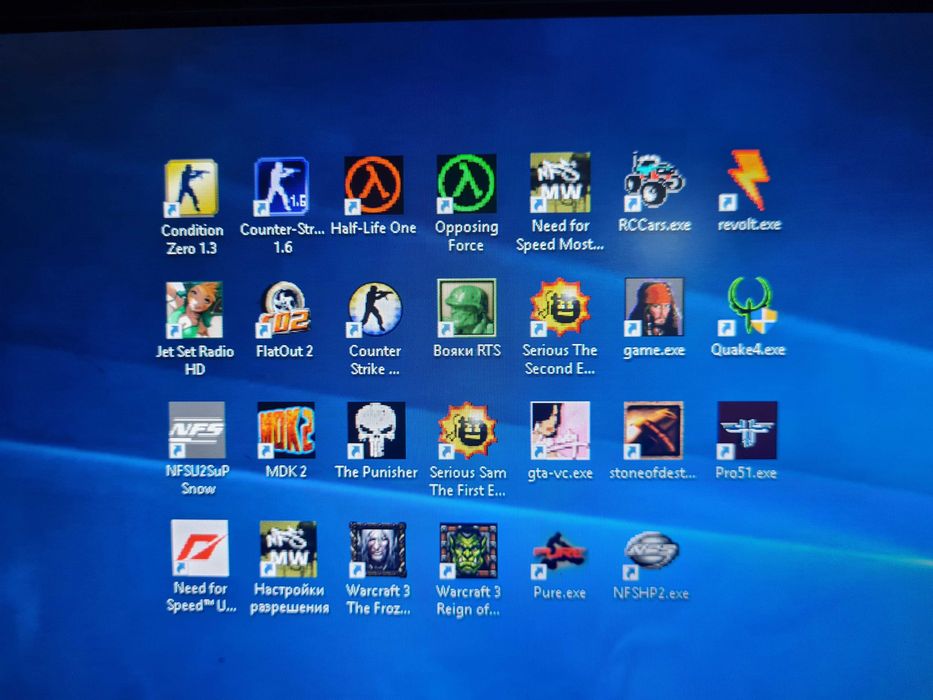Select The Punisher skull icon
The height and width of the screenshot is (700, 933).
click(x=376, y=430)
